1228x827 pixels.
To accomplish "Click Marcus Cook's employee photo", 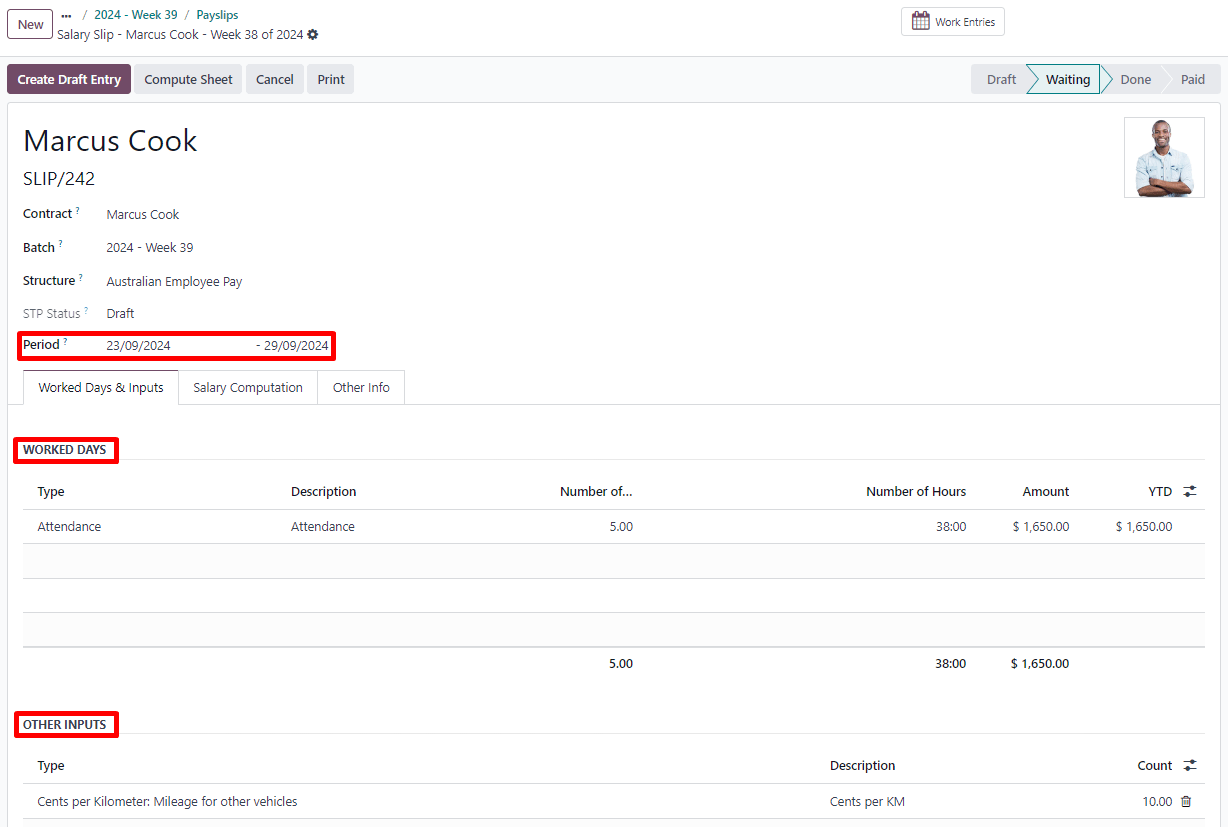I will pos(1163,158).
